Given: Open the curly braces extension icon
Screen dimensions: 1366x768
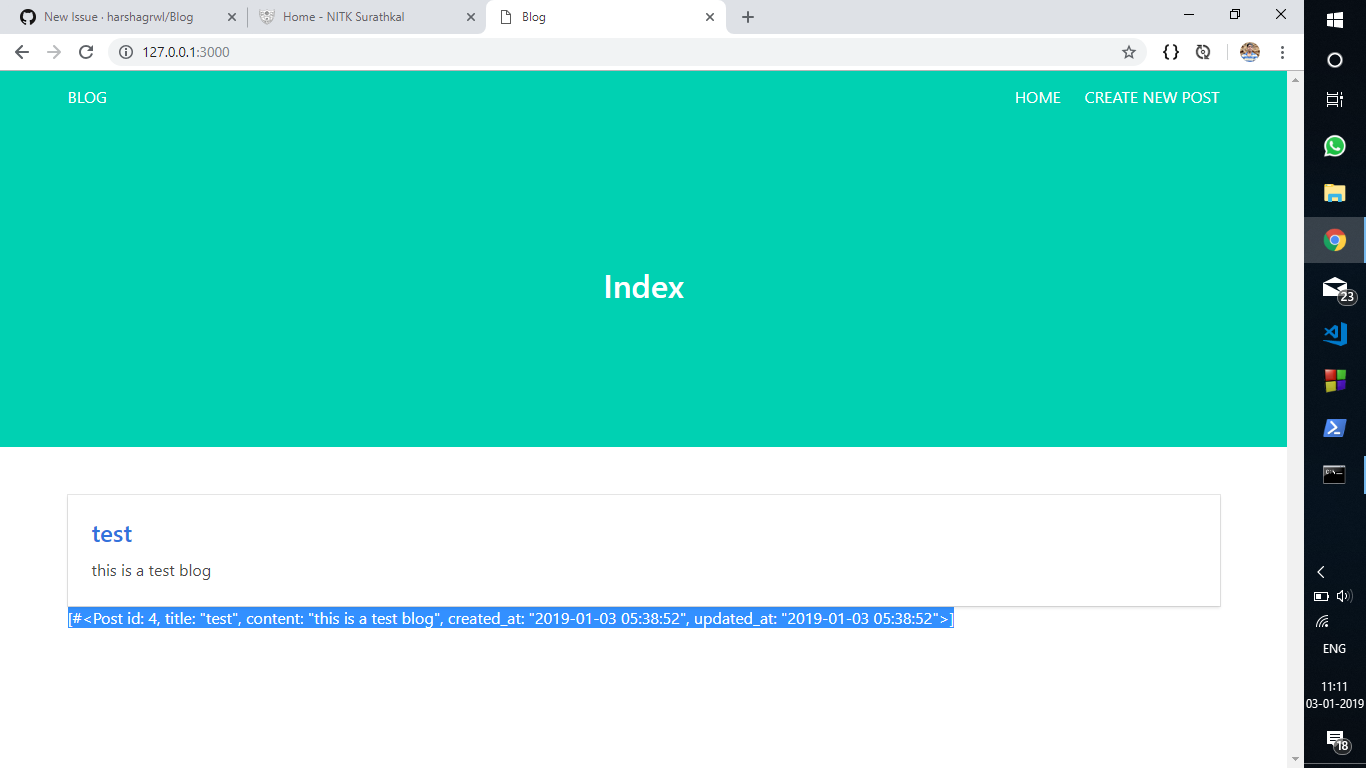Looking at the screenshot, I should (x=1171, y=52).
